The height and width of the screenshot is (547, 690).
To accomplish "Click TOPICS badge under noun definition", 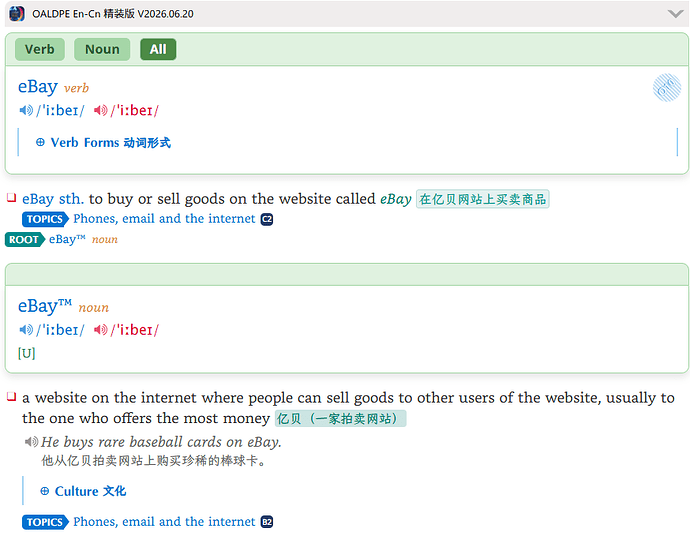I will pos(45,522).
